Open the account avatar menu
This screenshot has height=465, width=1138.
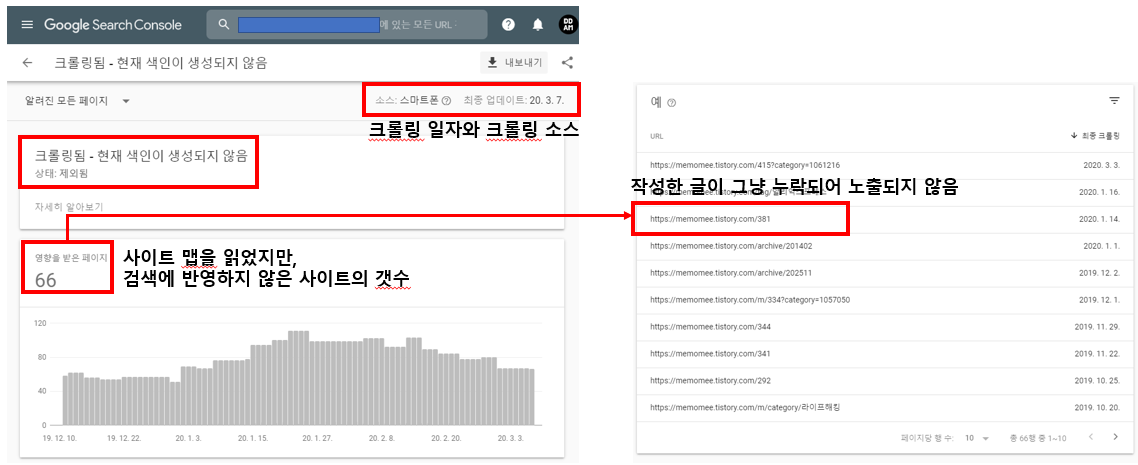568,25
